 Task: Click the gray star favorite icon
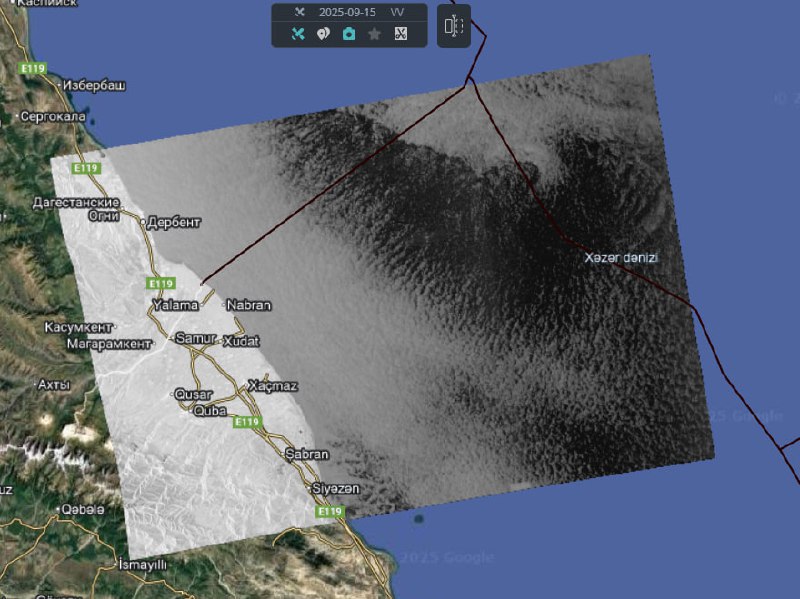click(x=374, y=34)
